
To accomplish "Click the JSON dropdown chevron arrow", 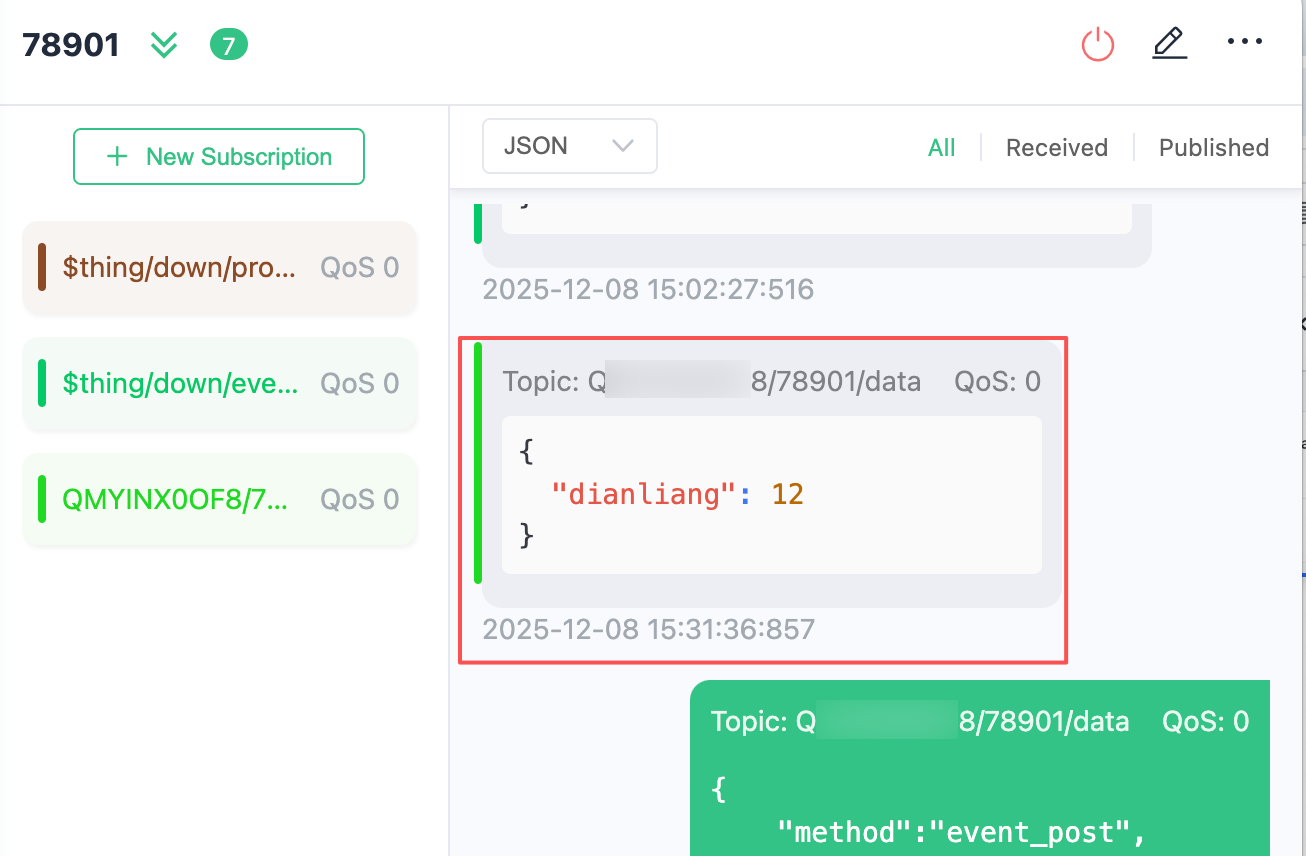I will (x=623, y=146).
